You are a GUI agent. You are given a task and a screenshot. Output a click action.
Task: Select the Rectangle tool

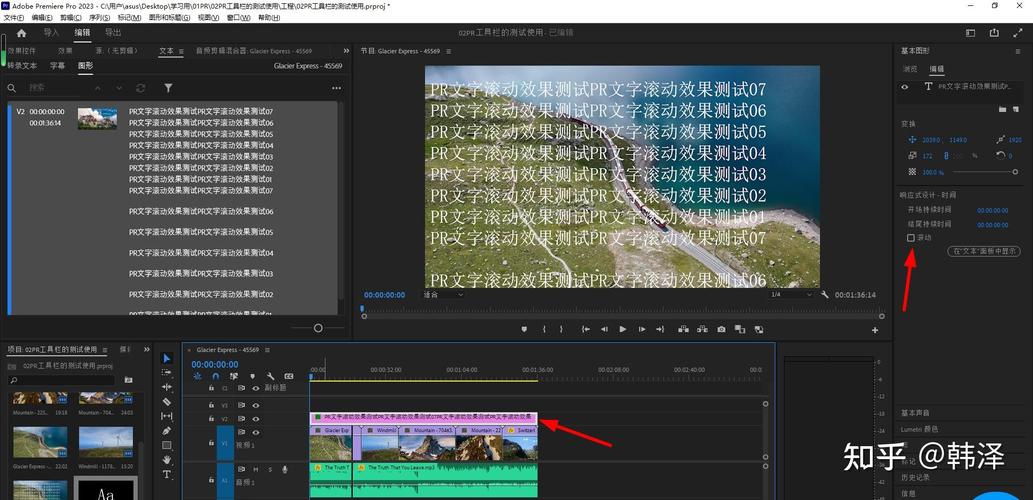click(x=167, y=445)
